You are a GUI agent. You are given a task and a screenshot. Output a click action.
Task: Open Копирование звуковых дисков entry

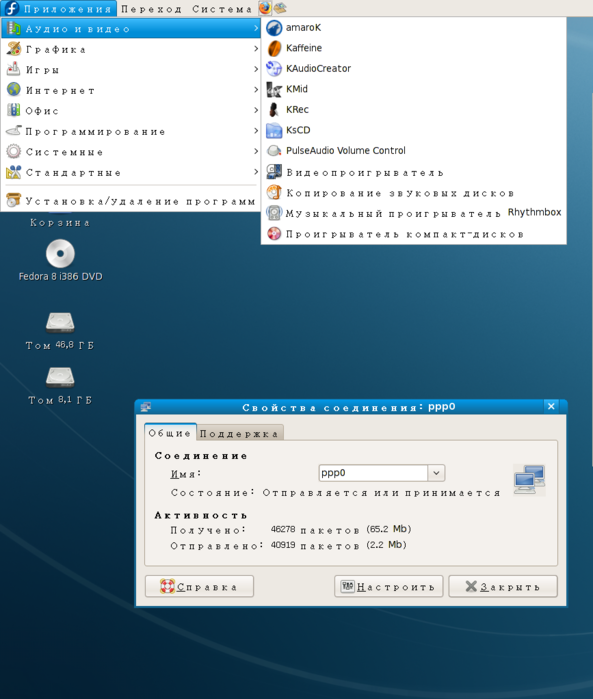click(x=413, y=193)
